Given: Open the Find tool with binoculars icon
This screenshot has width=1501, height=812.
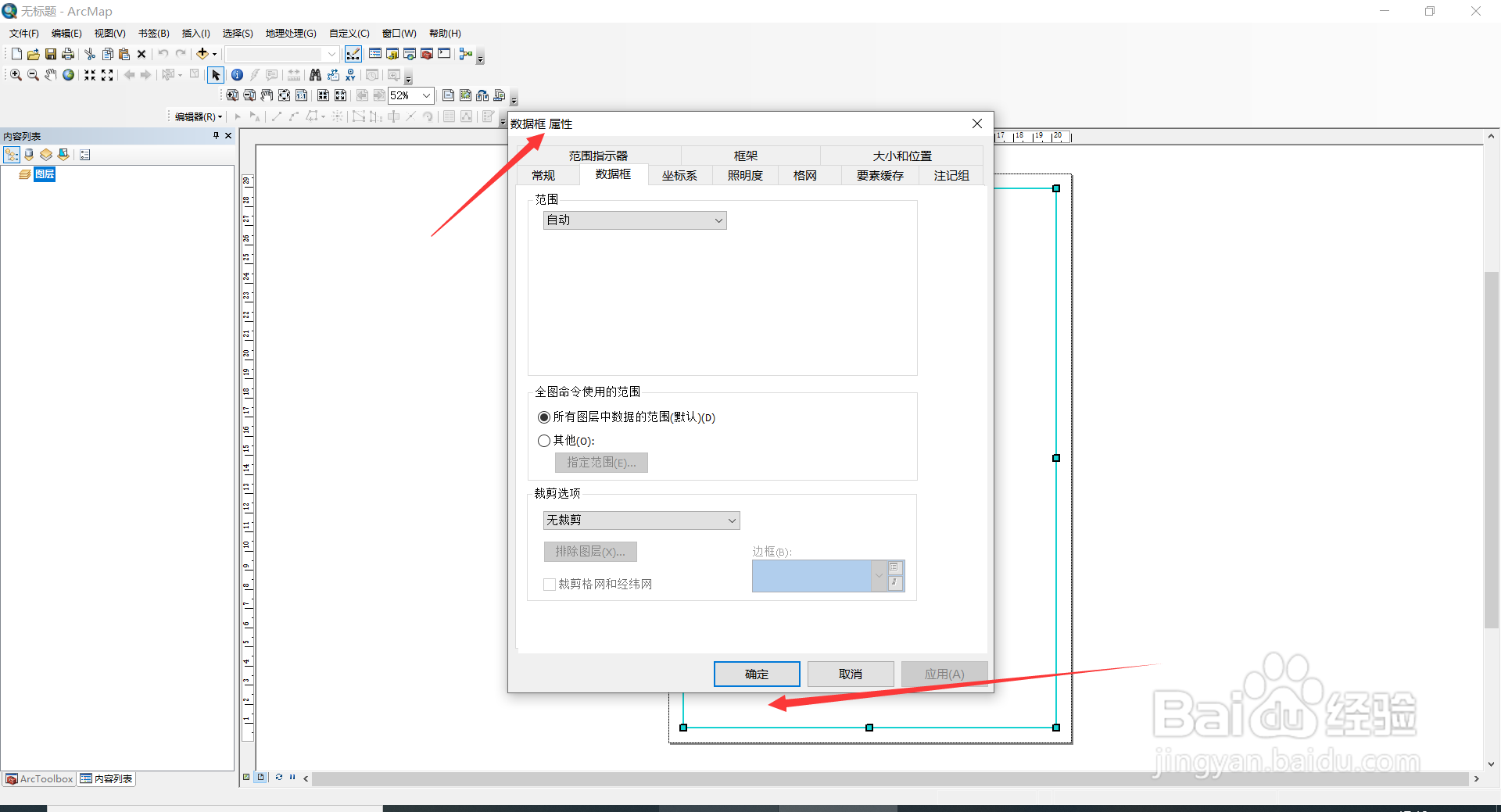Looking at the screenshot, I should (315, 75).
